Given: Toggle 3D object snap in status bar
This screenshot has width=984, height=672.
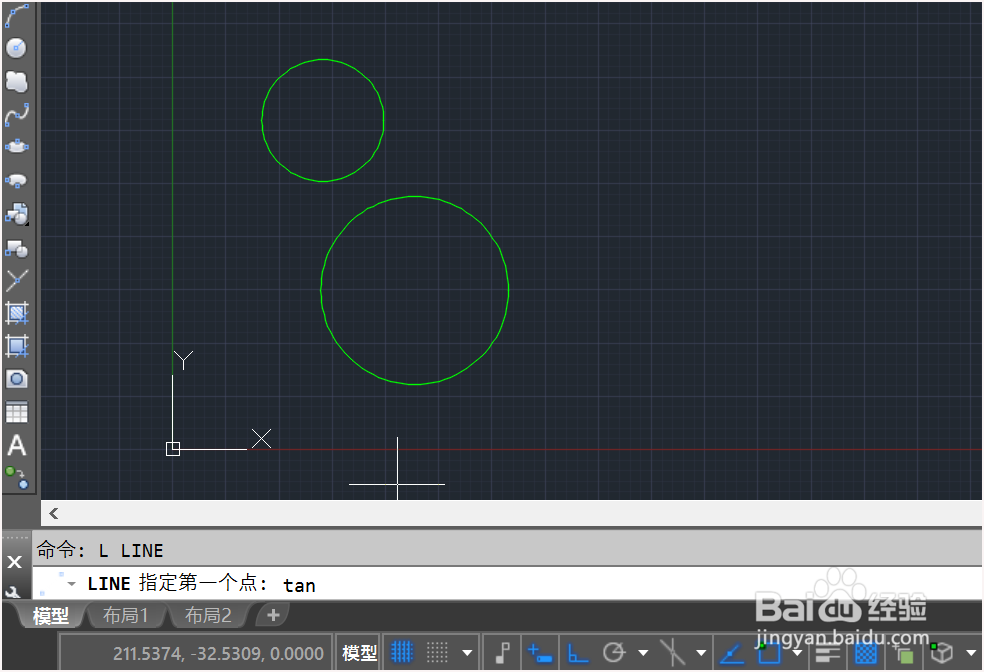Looking at the screenshot, I should (x=941, y=653).
